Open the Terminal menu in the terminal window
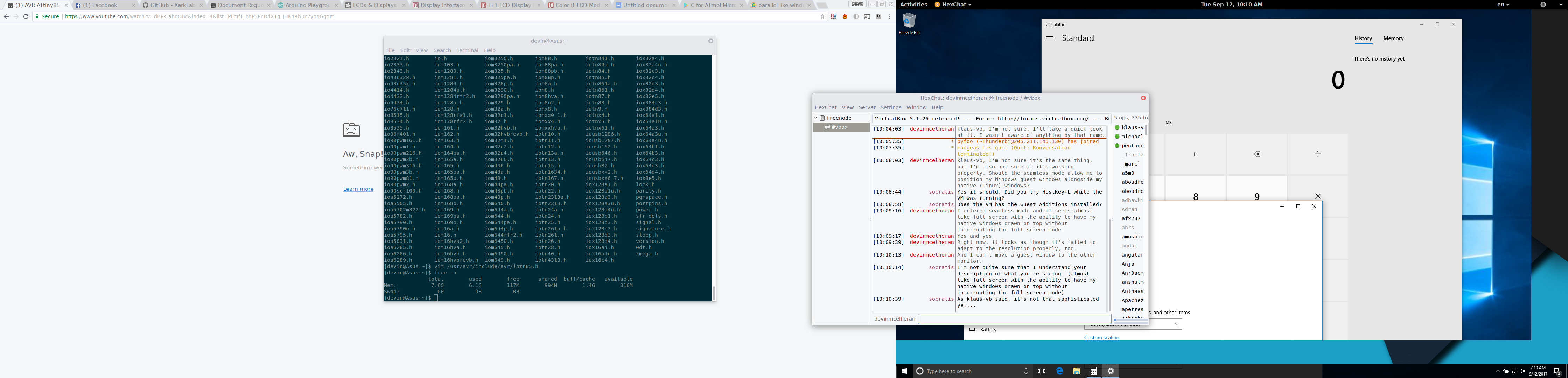1568x378 pixels. click(x=468, y=50)
